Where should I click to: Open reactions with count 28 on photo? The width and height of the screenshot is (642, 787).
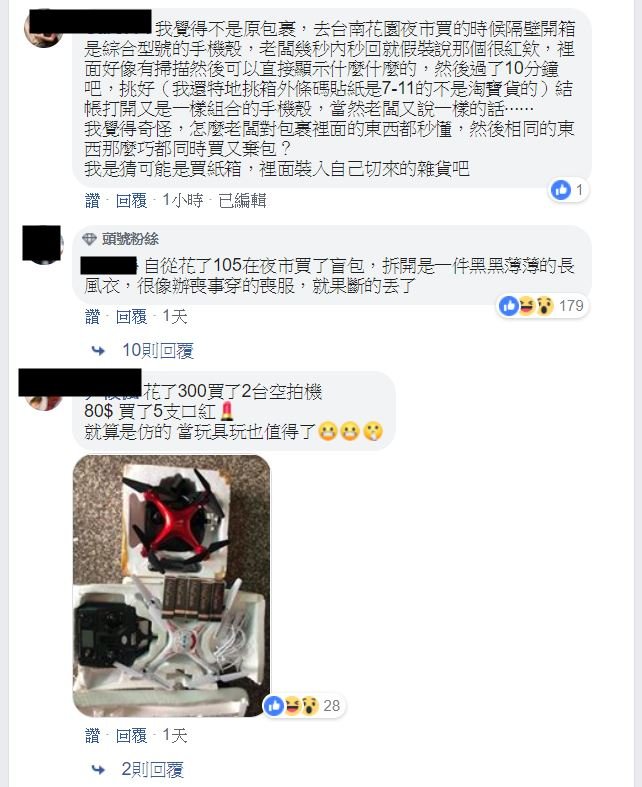tap(304, 706)
